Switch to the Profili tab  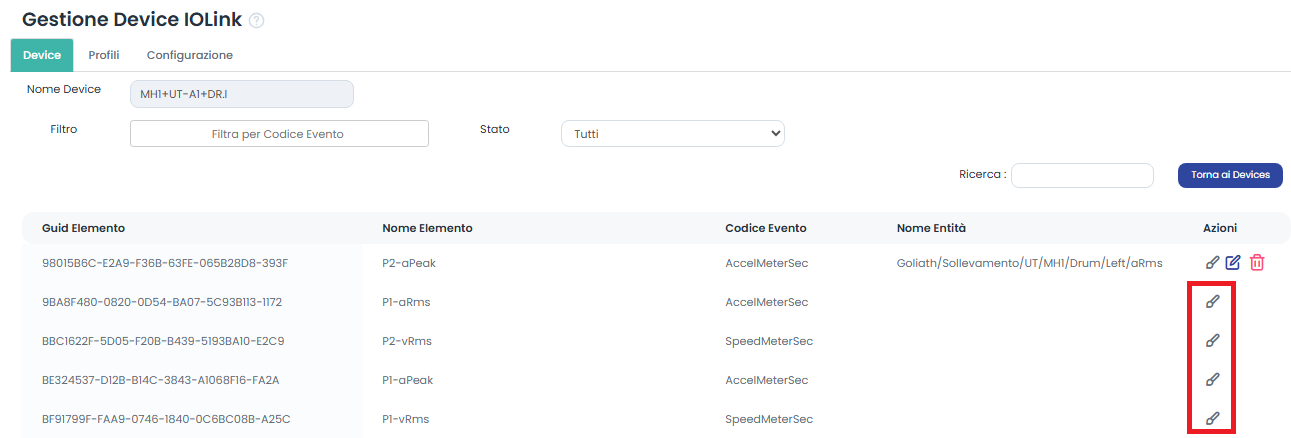coord(104,55)
